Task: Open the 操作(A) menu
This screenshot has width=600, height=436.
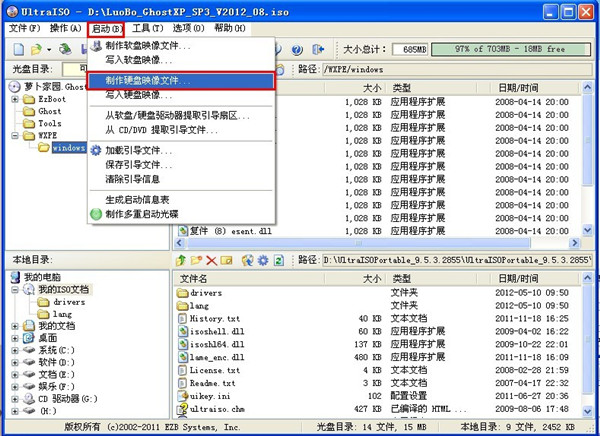Action: click(65, 28)
